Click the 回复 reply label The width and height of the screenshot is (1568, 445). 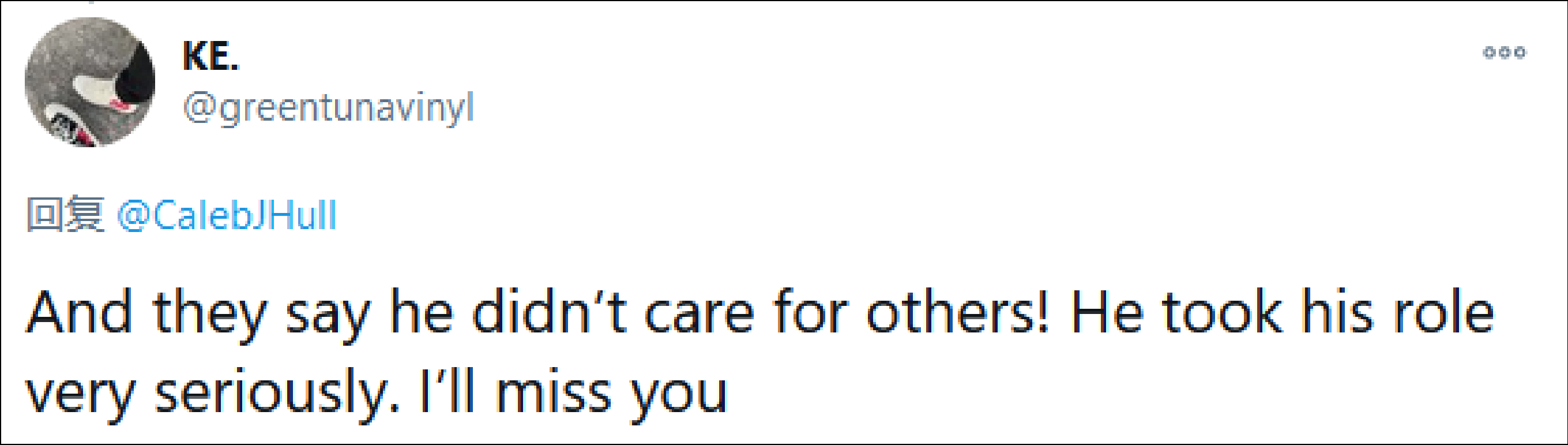[x=65, y=215]
